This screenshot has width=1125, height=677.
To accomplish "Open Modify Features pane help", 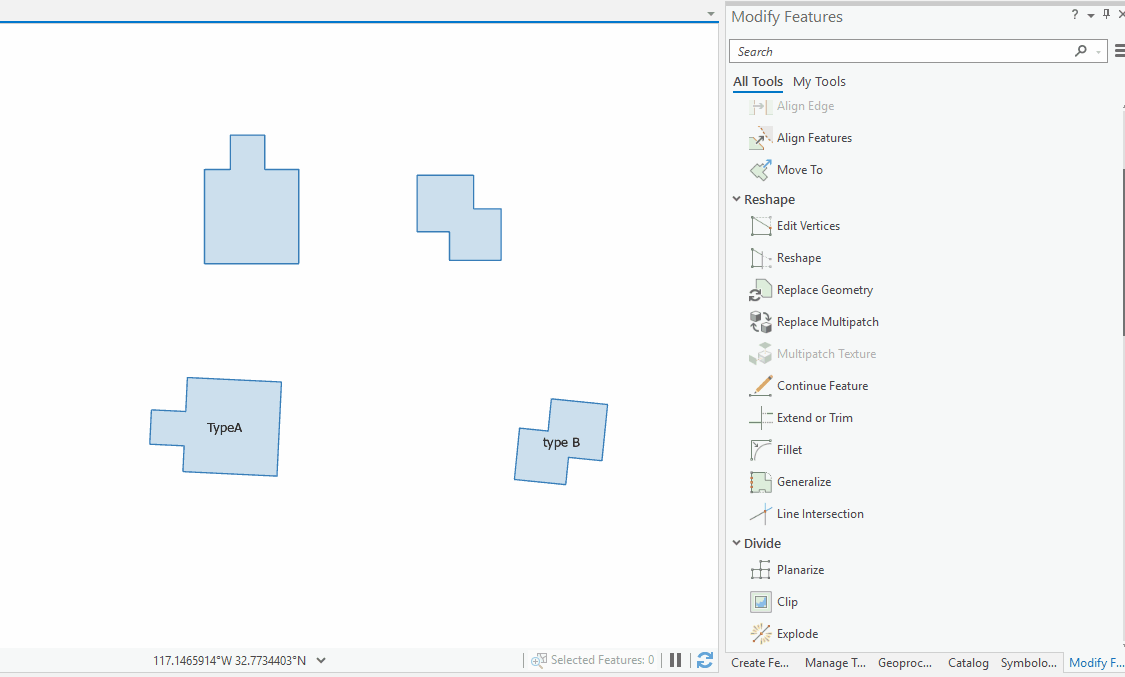I will (x=1073, y=14).
